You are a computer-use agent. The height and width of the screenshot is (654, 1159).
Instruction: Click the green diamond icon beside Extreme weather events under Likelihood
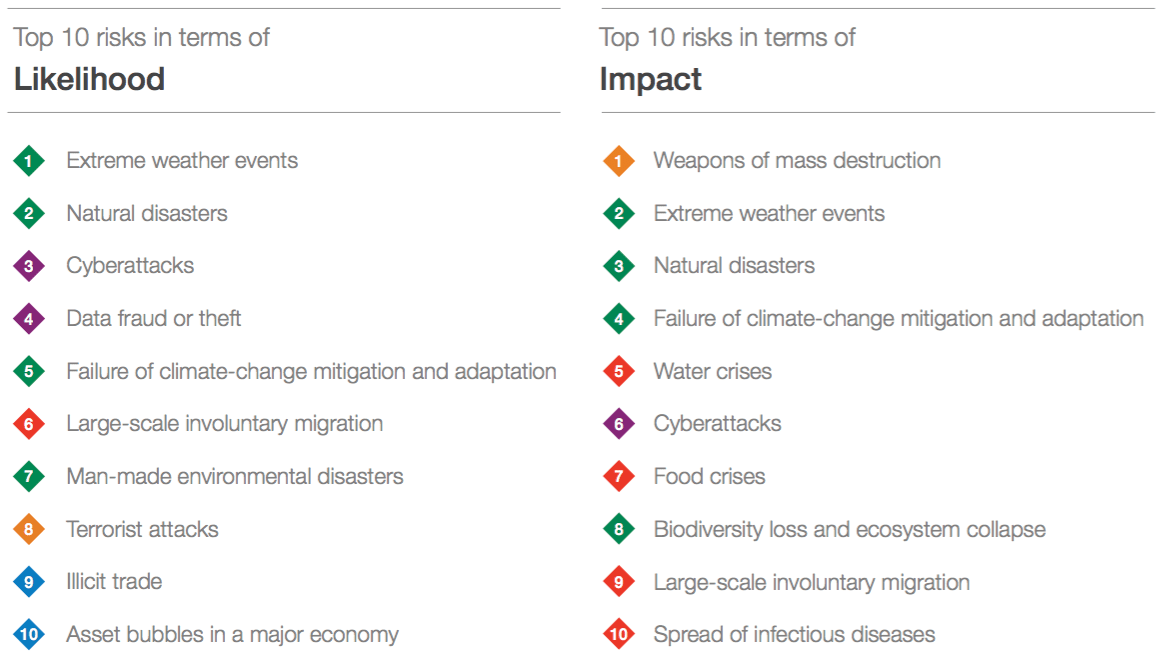29,161
